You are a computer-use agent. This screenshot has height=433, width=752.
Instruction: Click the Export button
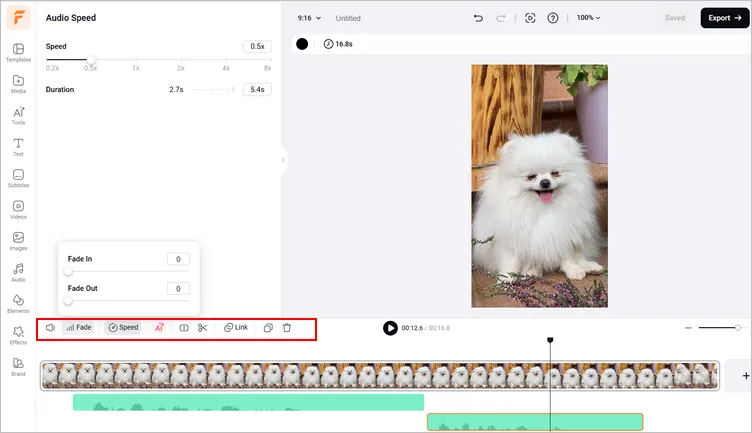(x=724, y=18)
